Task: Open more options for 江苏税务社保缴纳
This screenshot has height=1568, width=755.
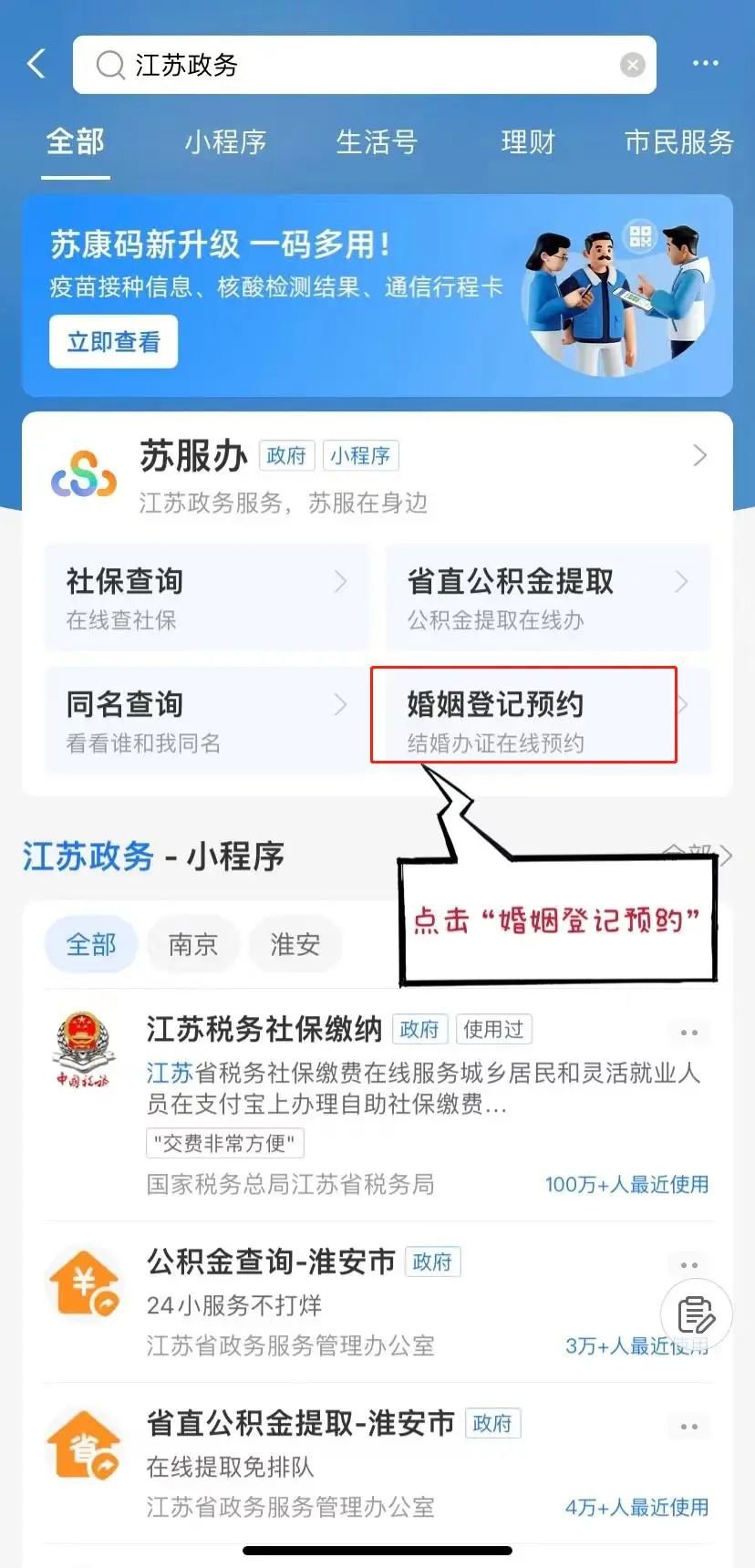Action: coord(688,1033)
